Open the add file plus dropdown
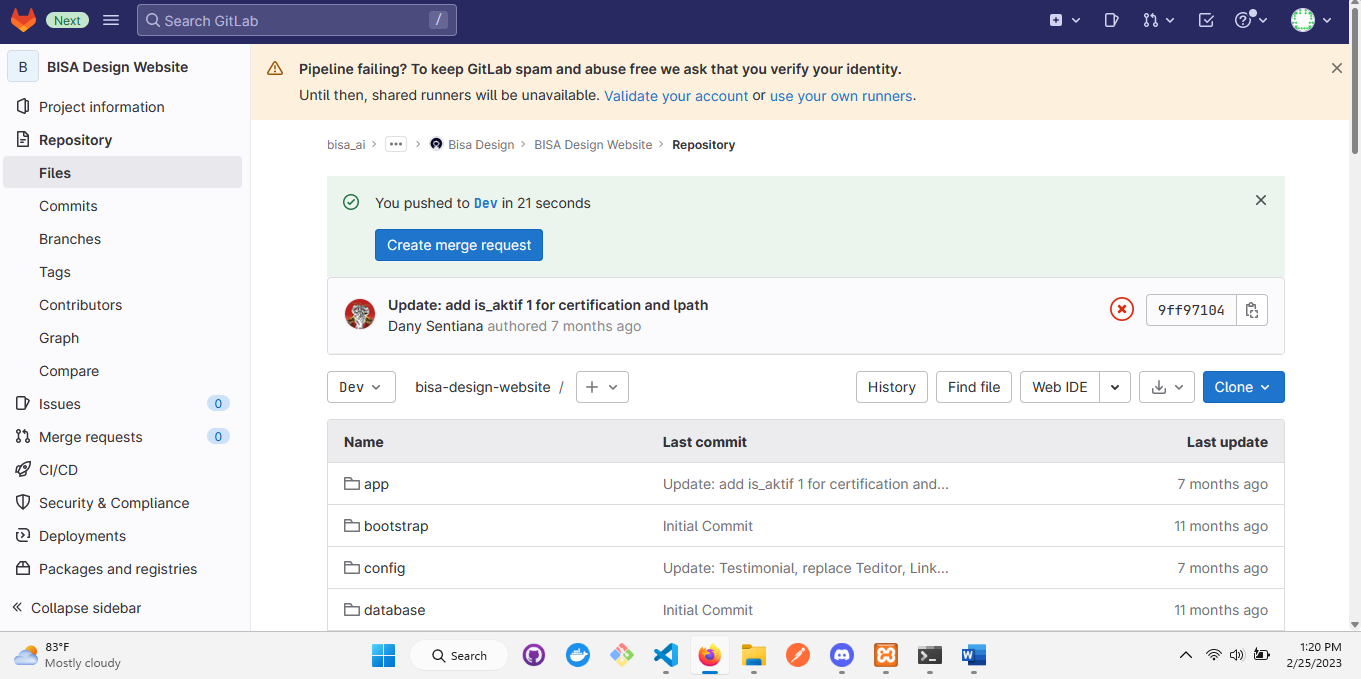This screenshot has height=679, width=1361. (602, 387)
